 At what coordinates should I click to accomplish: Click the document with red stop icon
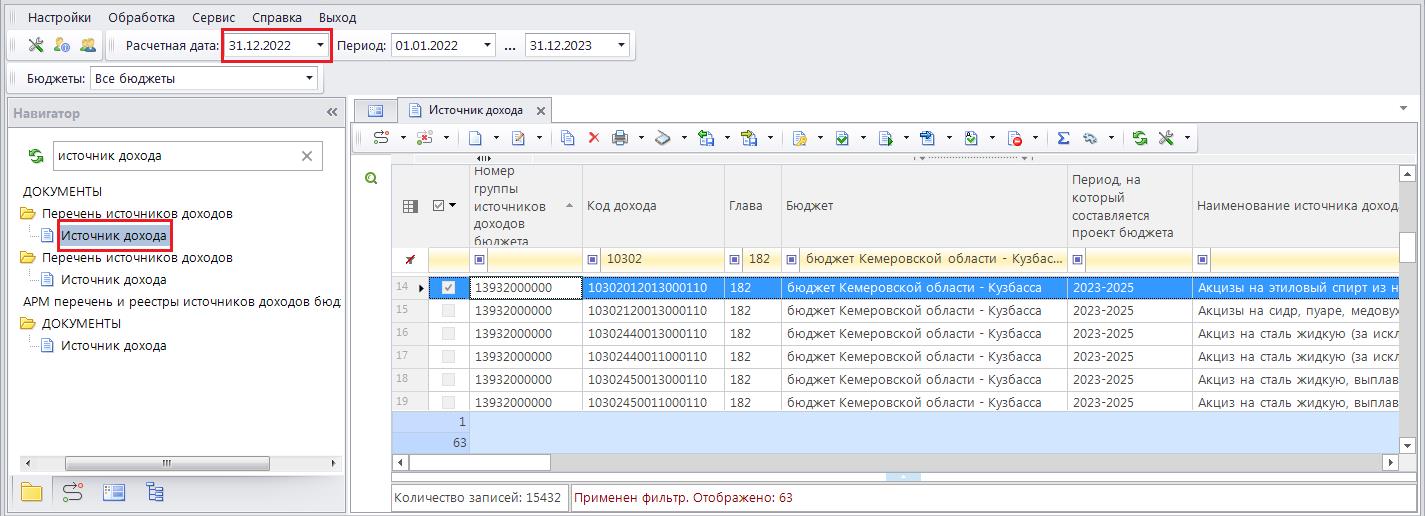point(1015,138)
